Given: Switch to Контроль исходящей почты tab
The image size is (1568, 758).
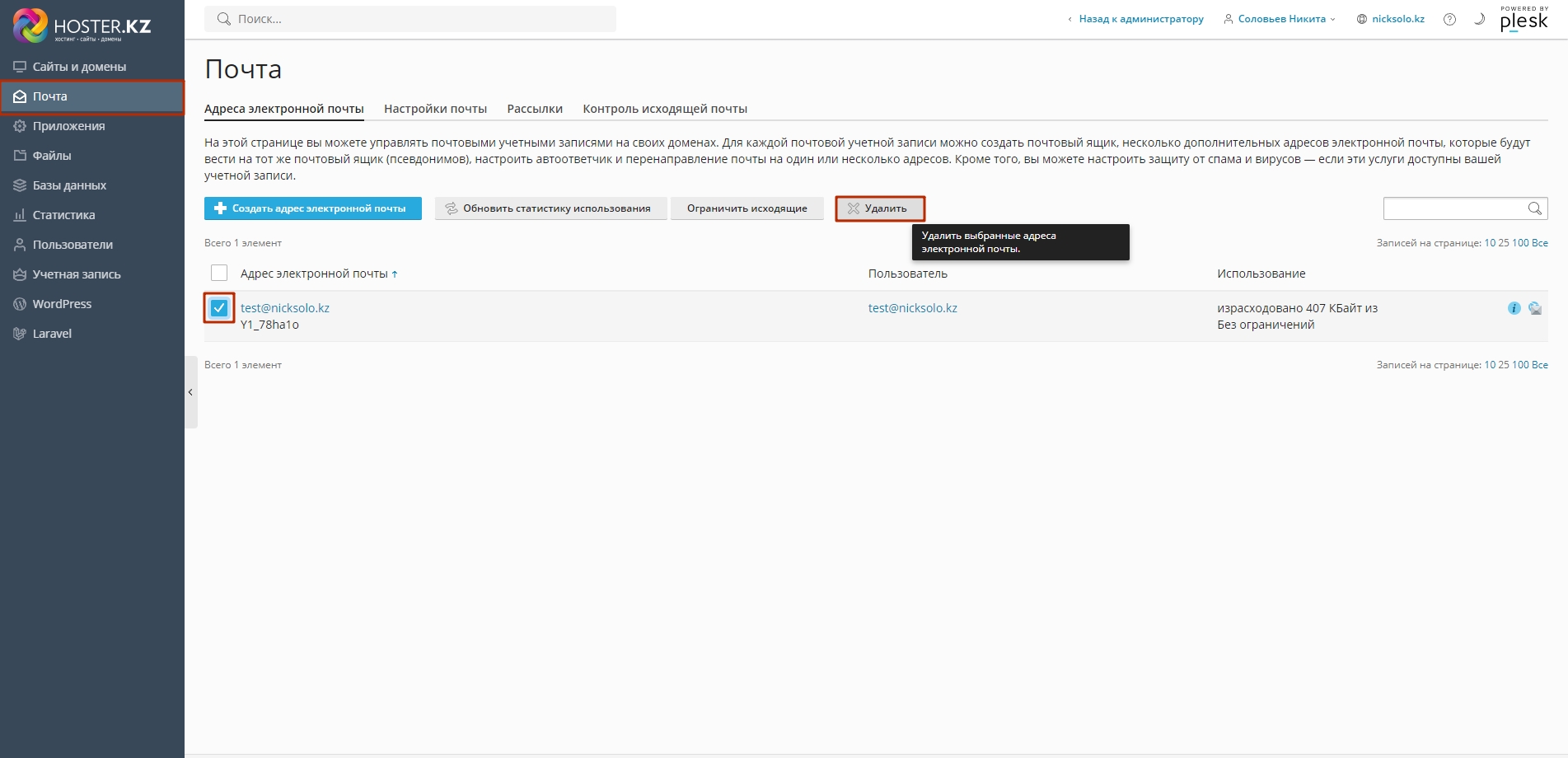Looking at the screenshot, I should pos(665,109).
